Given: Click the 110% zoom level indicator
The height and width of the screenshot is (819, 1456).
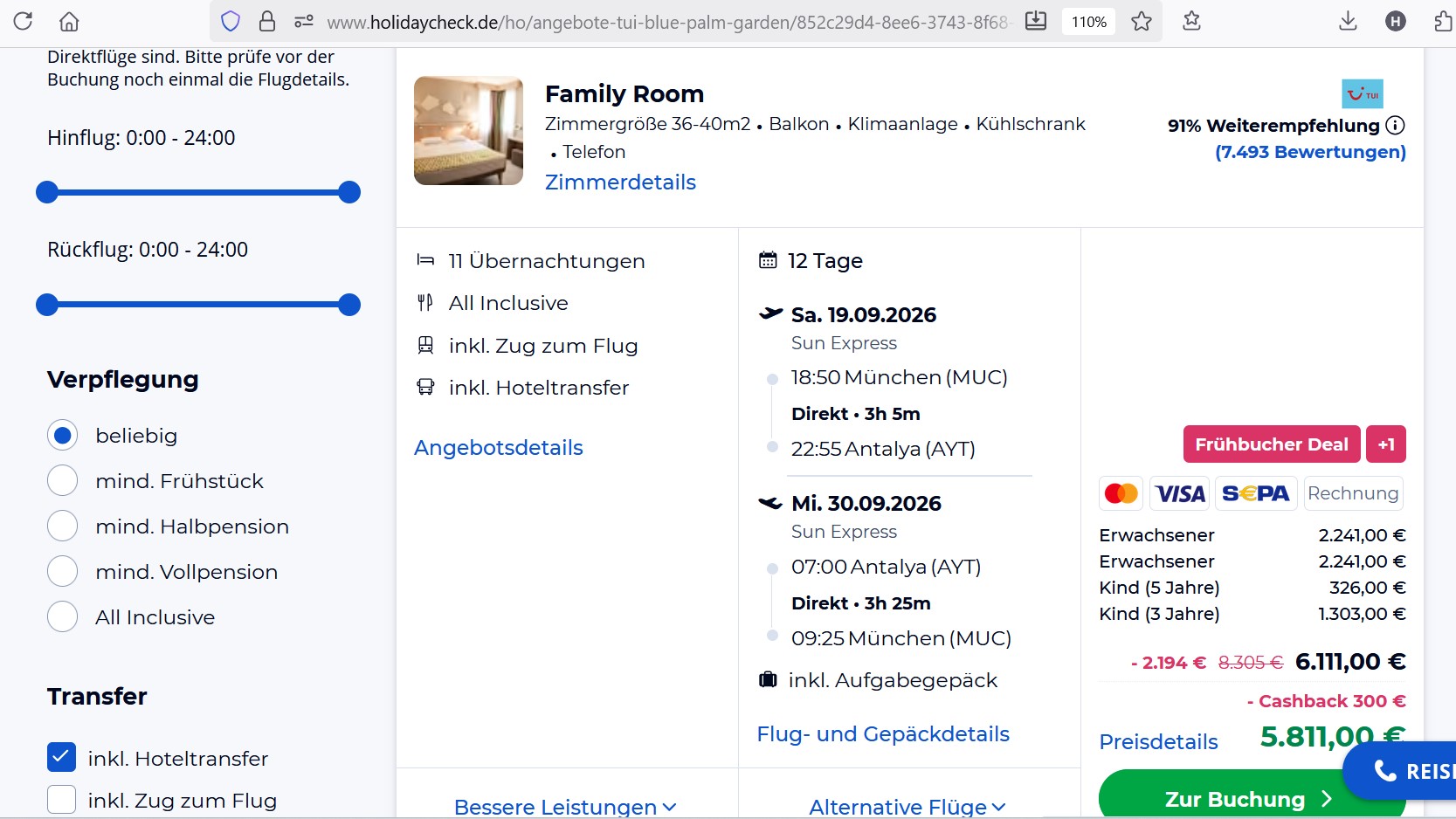Looking at the screenshot, I should 1088,22.
